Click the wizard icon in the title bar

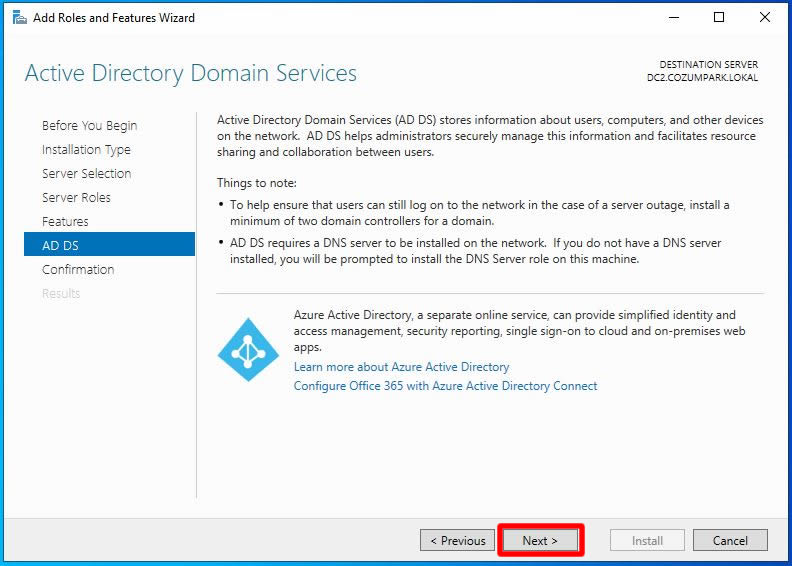tap(19, 17)
